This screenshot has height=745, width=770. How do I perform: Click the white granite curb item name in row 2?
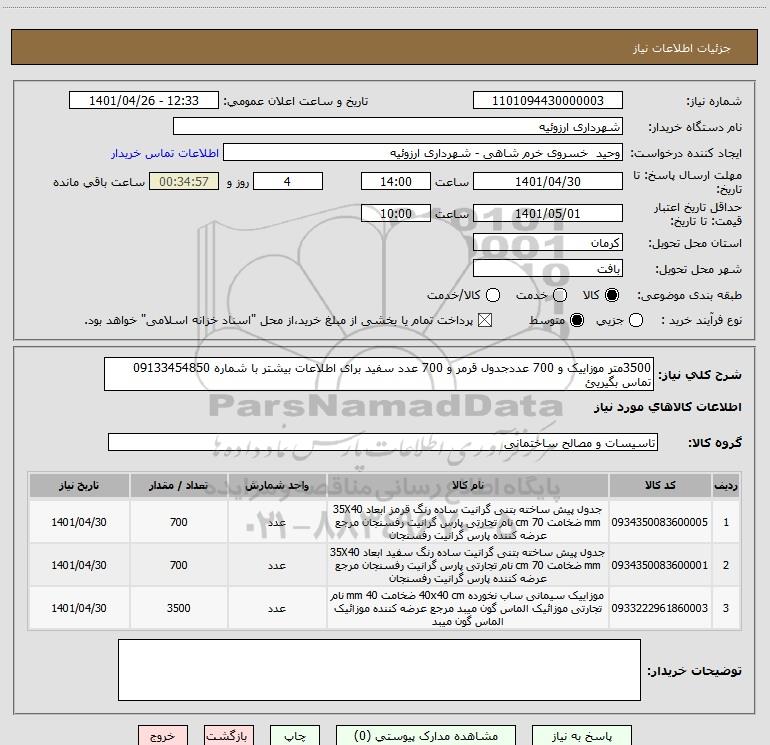click(x=468, y=565)
